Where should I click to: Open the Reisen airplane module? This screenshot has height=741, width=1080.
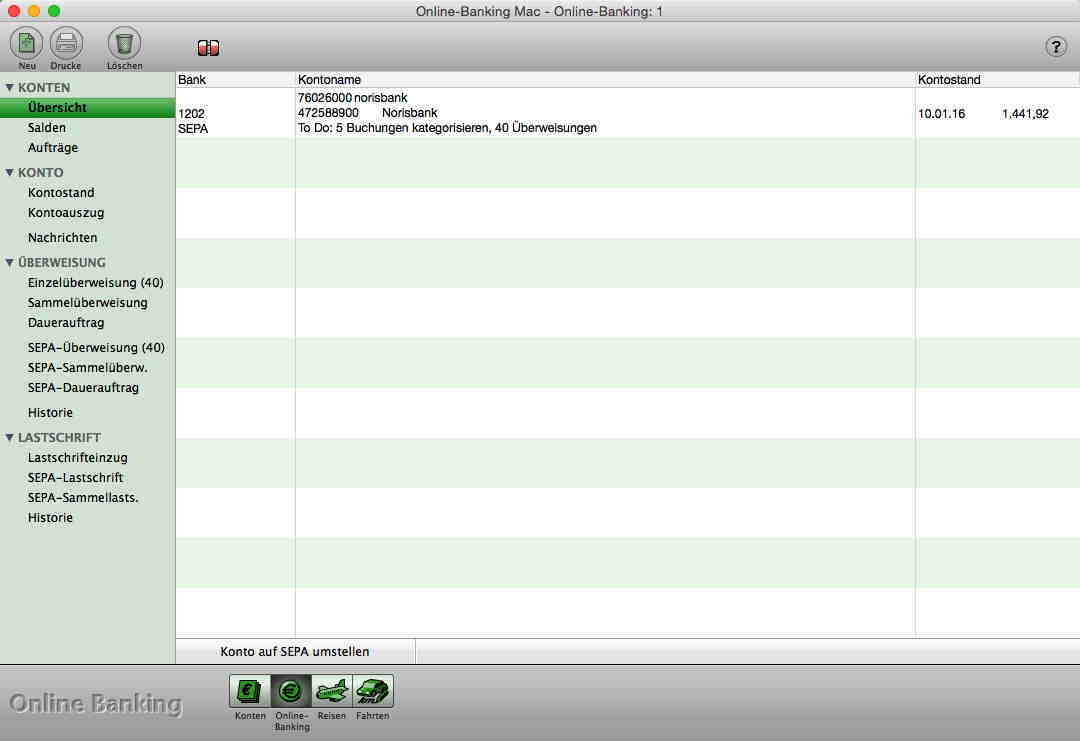332,692
